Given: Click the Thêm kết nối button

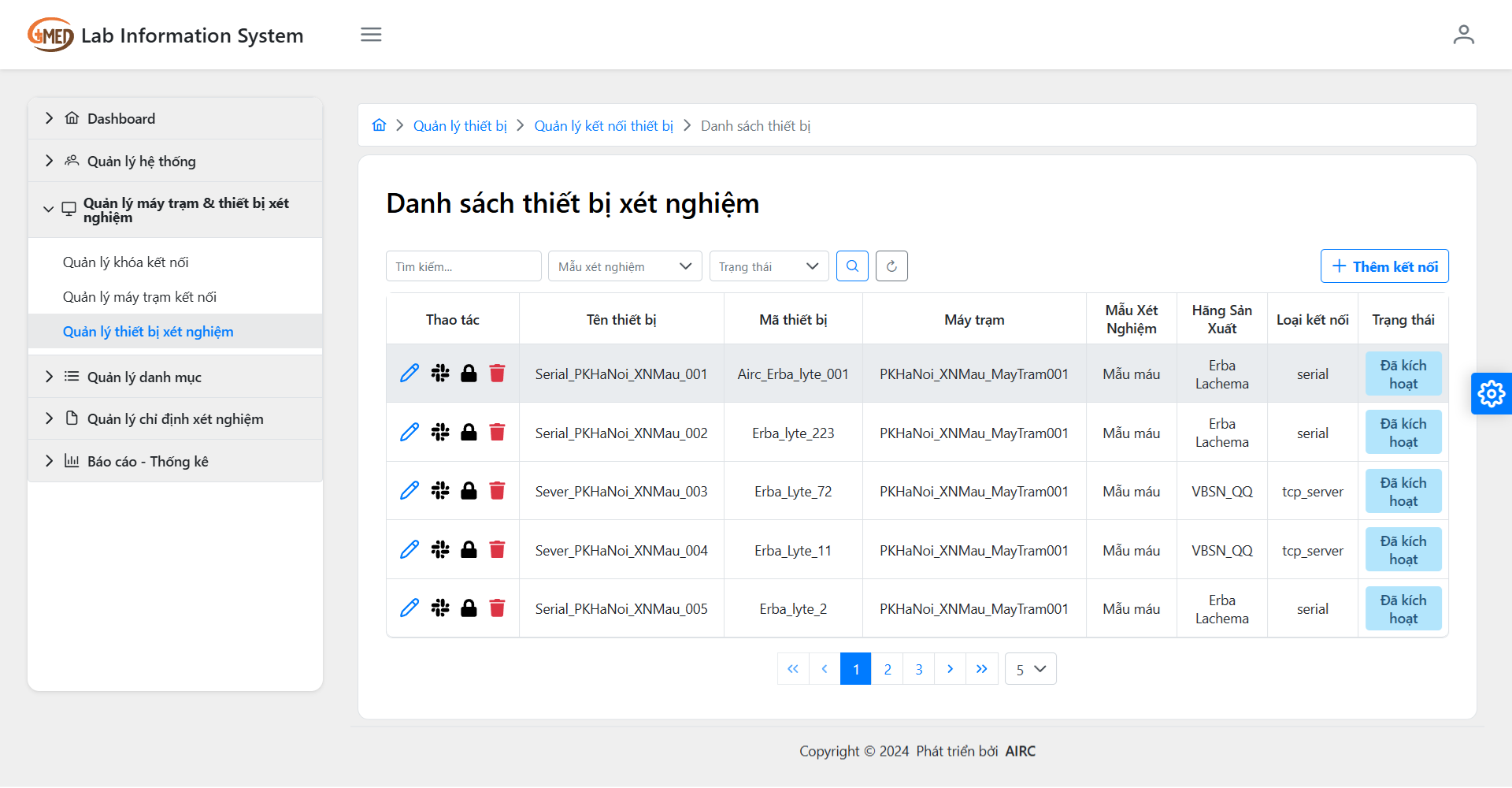Looking at the screenshot, I should 1384,266.
